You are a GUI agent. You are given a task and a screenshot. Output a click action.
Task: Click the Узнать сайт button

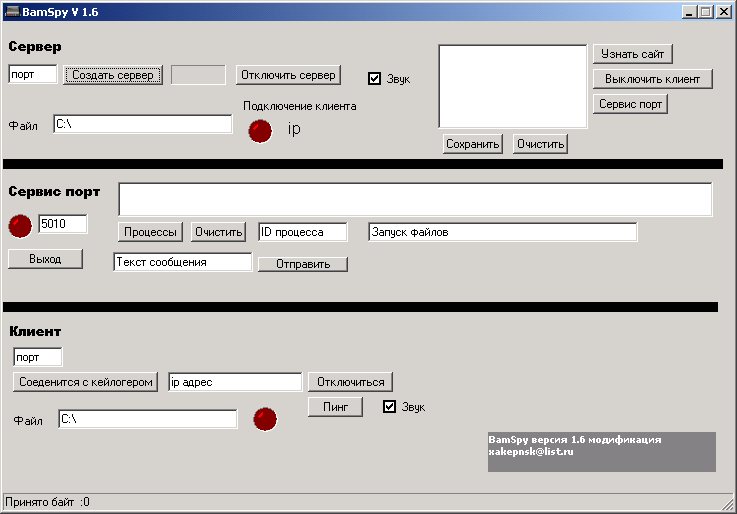point(632,53)
